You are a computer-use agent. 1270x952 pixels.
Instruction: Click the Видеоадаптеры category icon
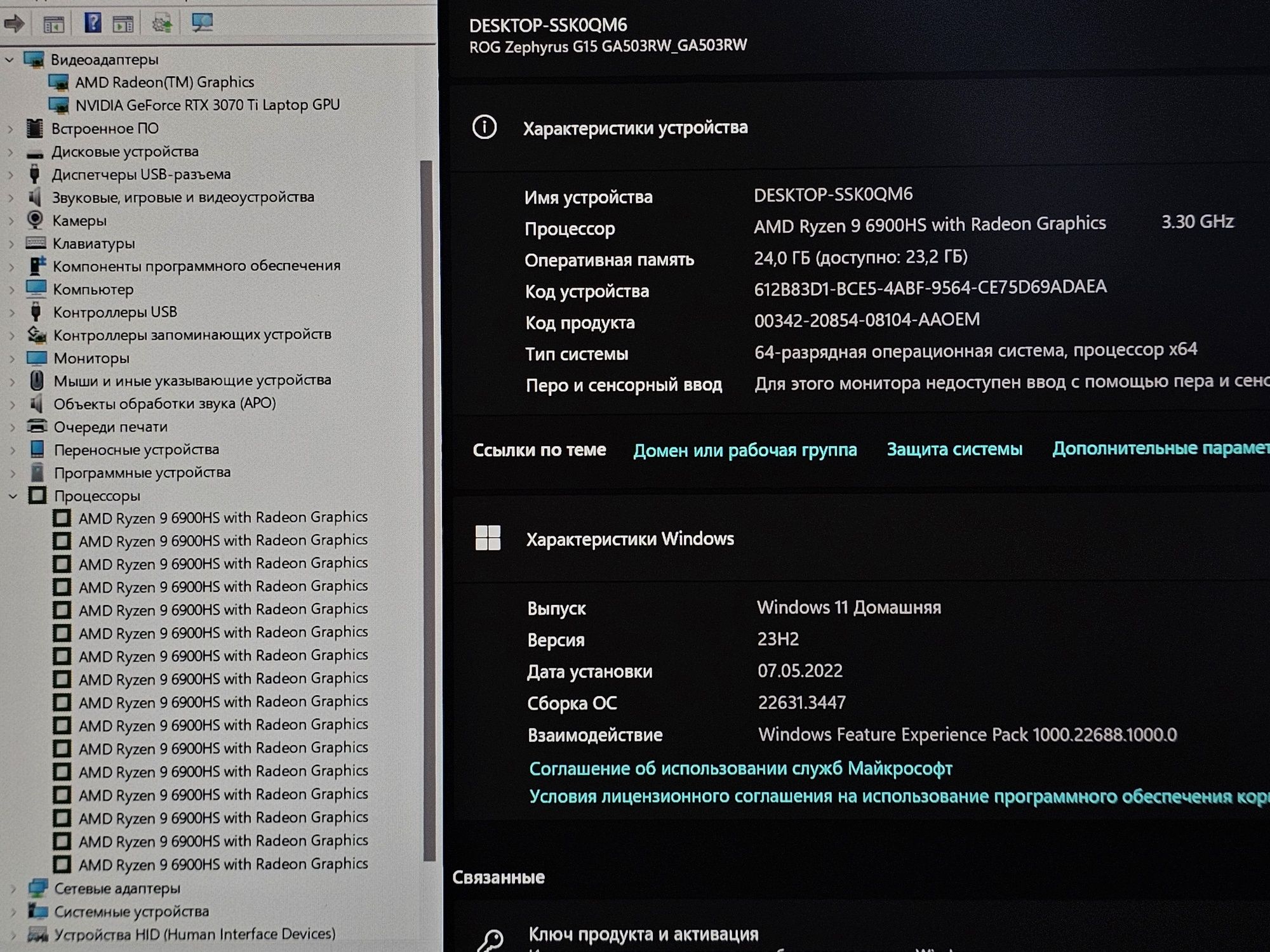(34, 60)
